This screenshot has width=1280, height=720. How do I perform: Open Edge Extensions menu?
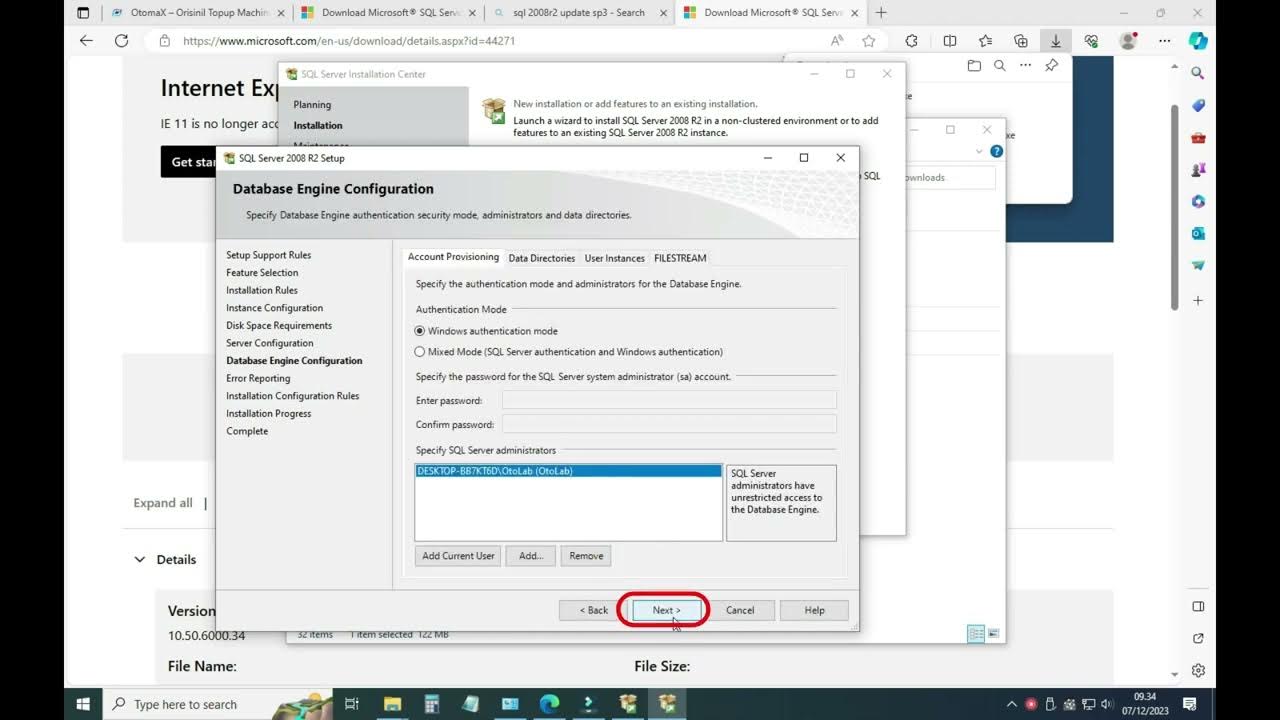(911, 41)
